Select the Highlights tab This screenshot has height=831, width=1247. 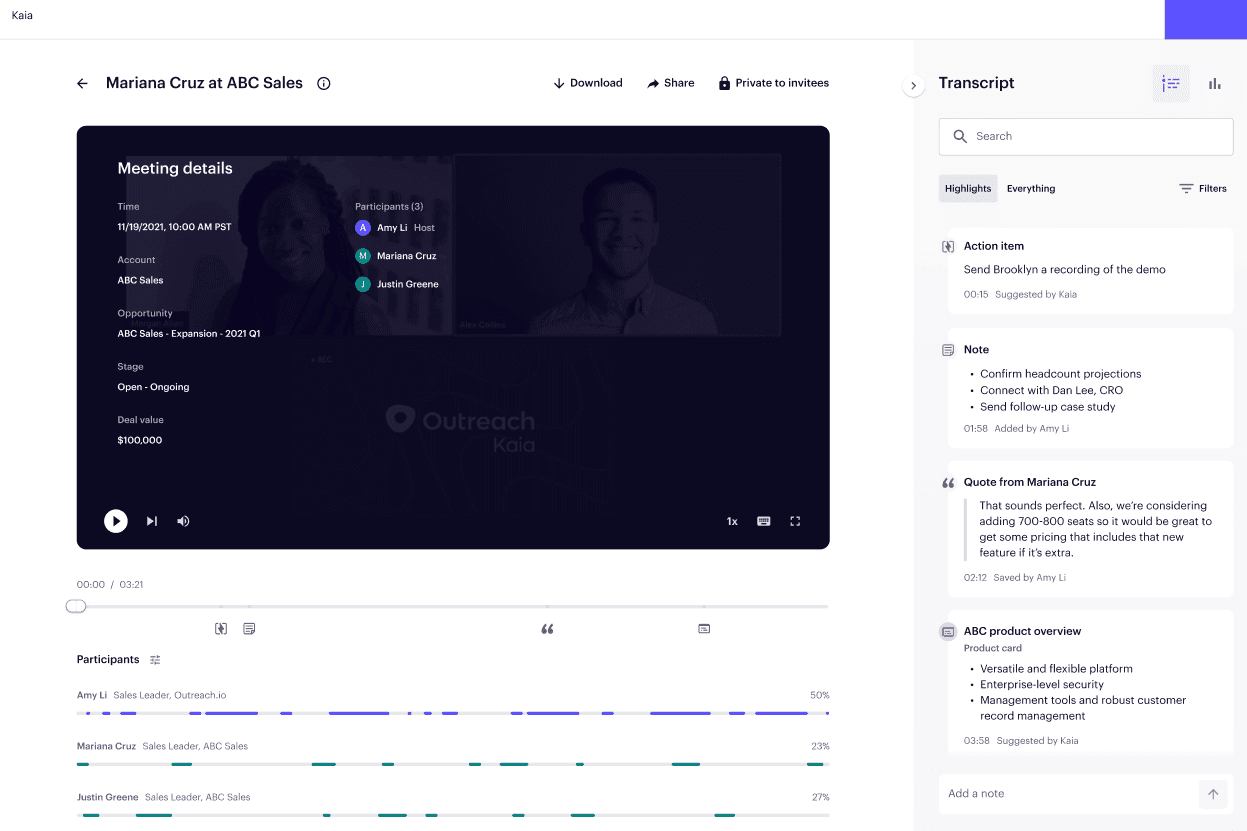[968, 188]
